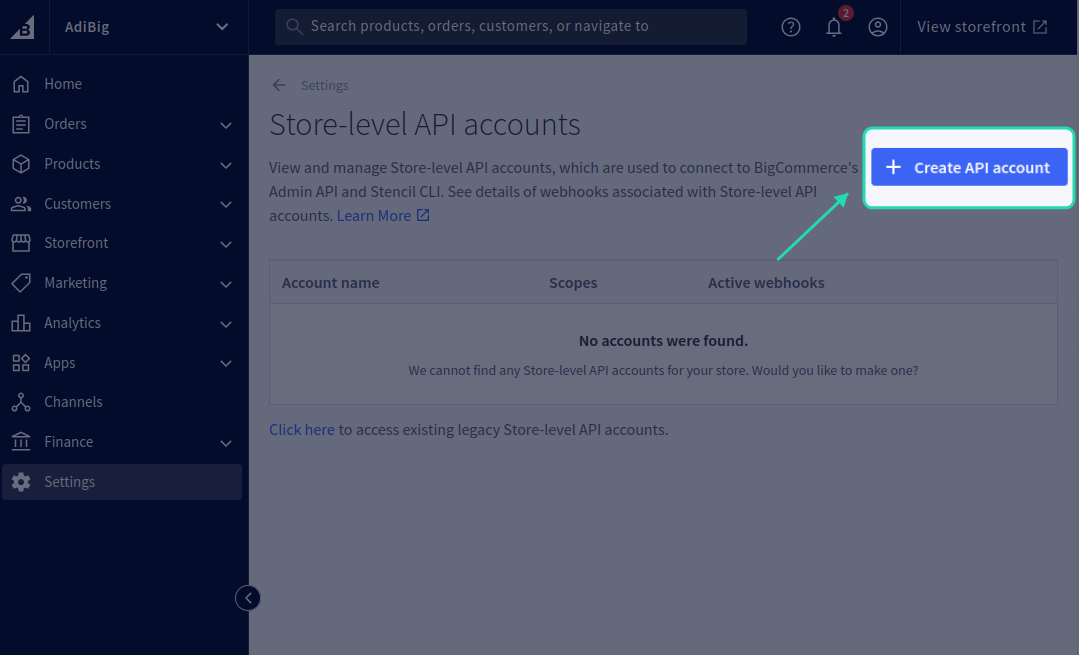Click the Products box icon
This screenshot has height=655, width=1079.
[21, 164]
